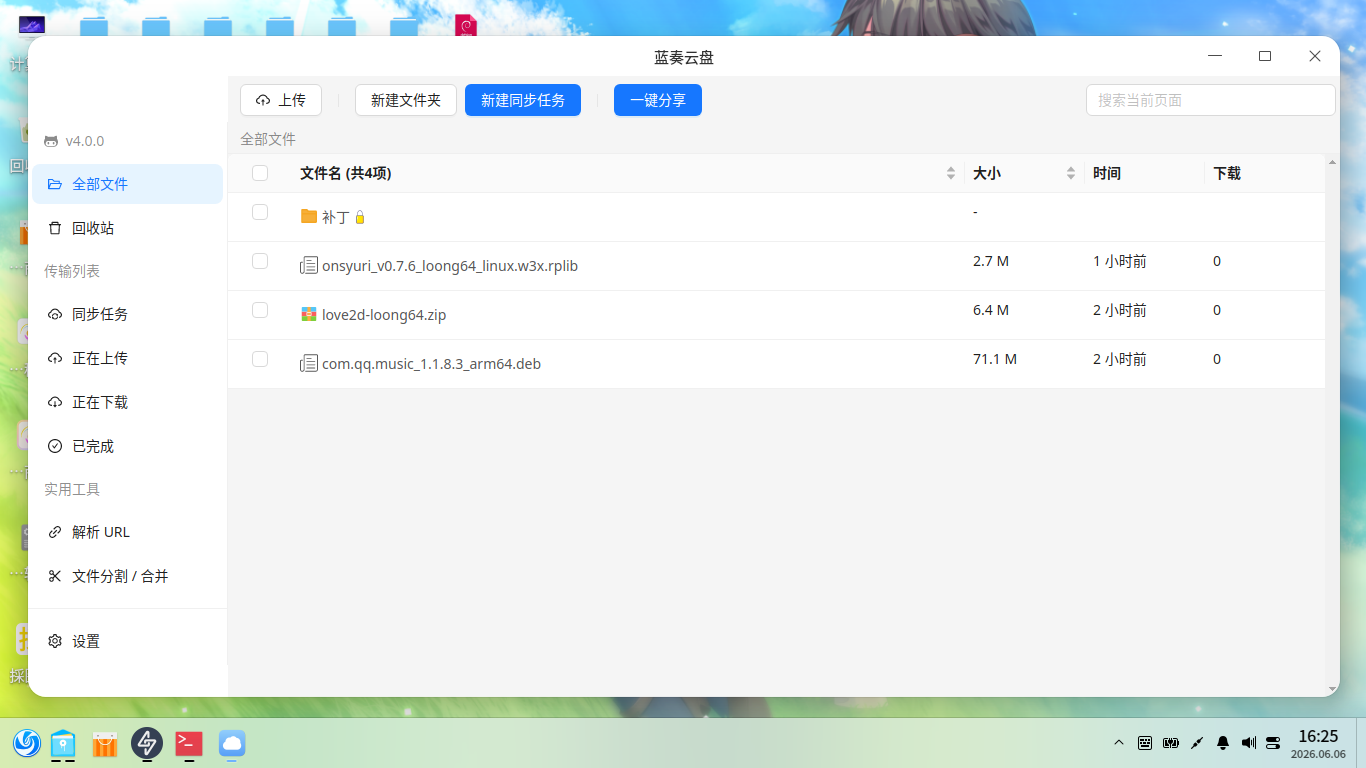Click the archive icon of love2d-loong64.zip
The image size is (1366, 768).
309,314
